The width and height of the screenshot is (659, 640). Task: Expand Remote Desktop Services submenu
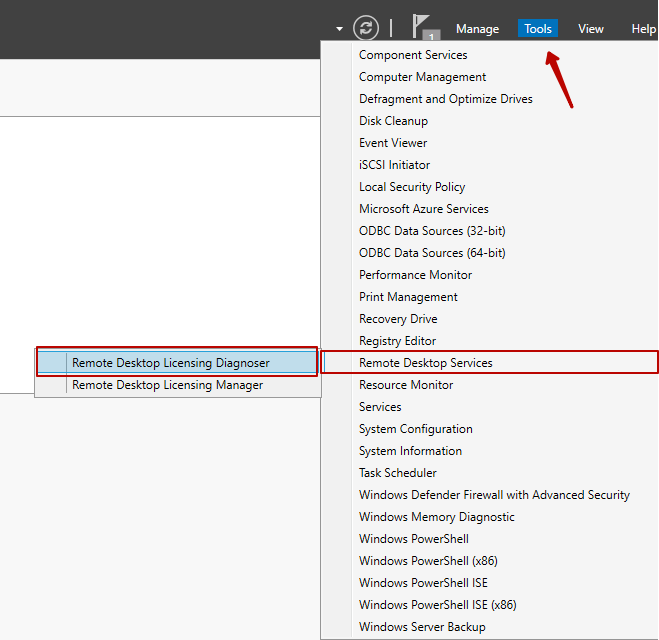click(426, 363)
